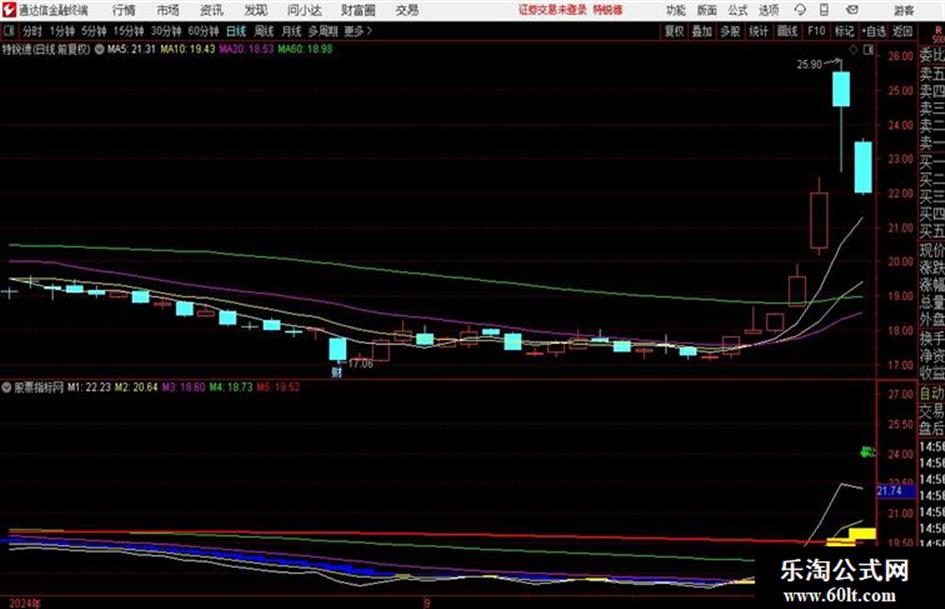Screen dimensions: 945x609
Task: Click the 财 event marker under the candle
Action: click(x=337, y=373)
